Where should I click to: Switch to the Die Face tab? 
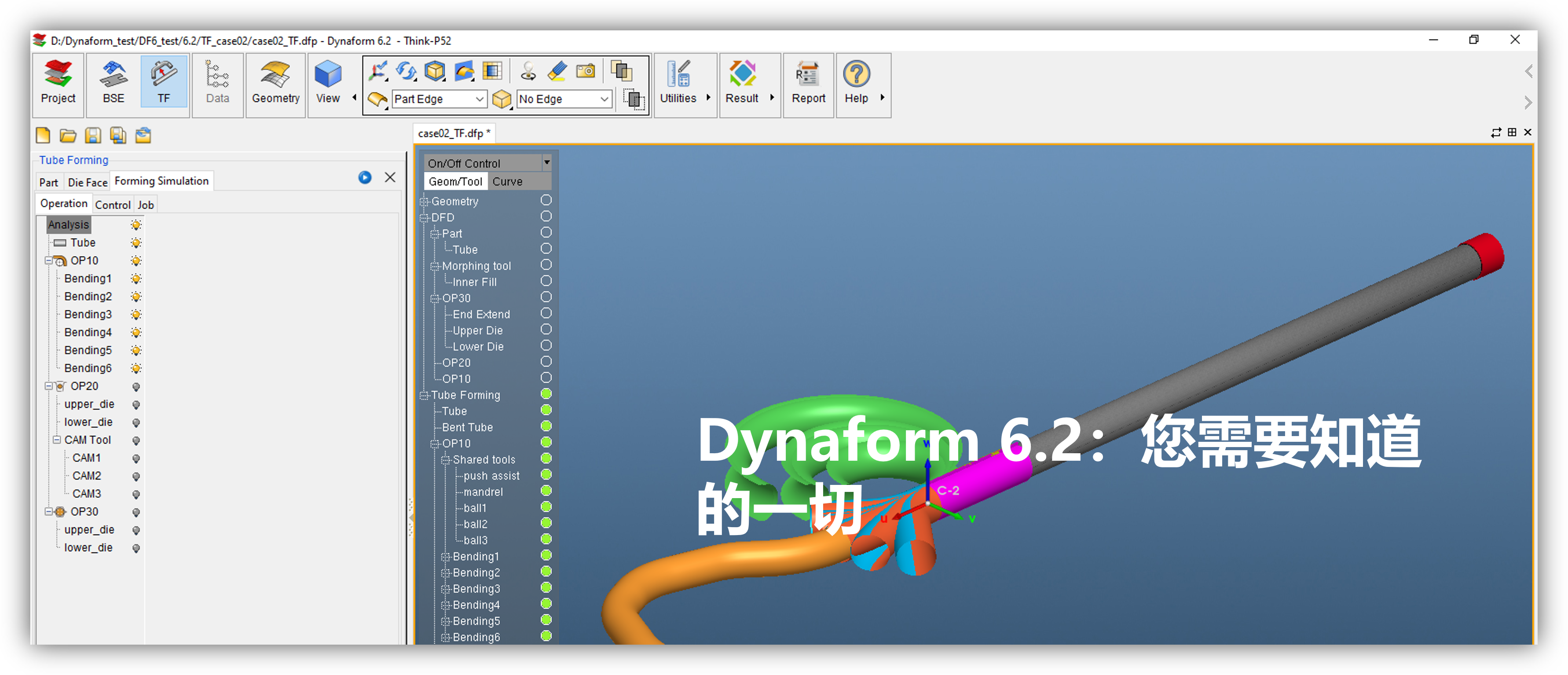[88, 183]
